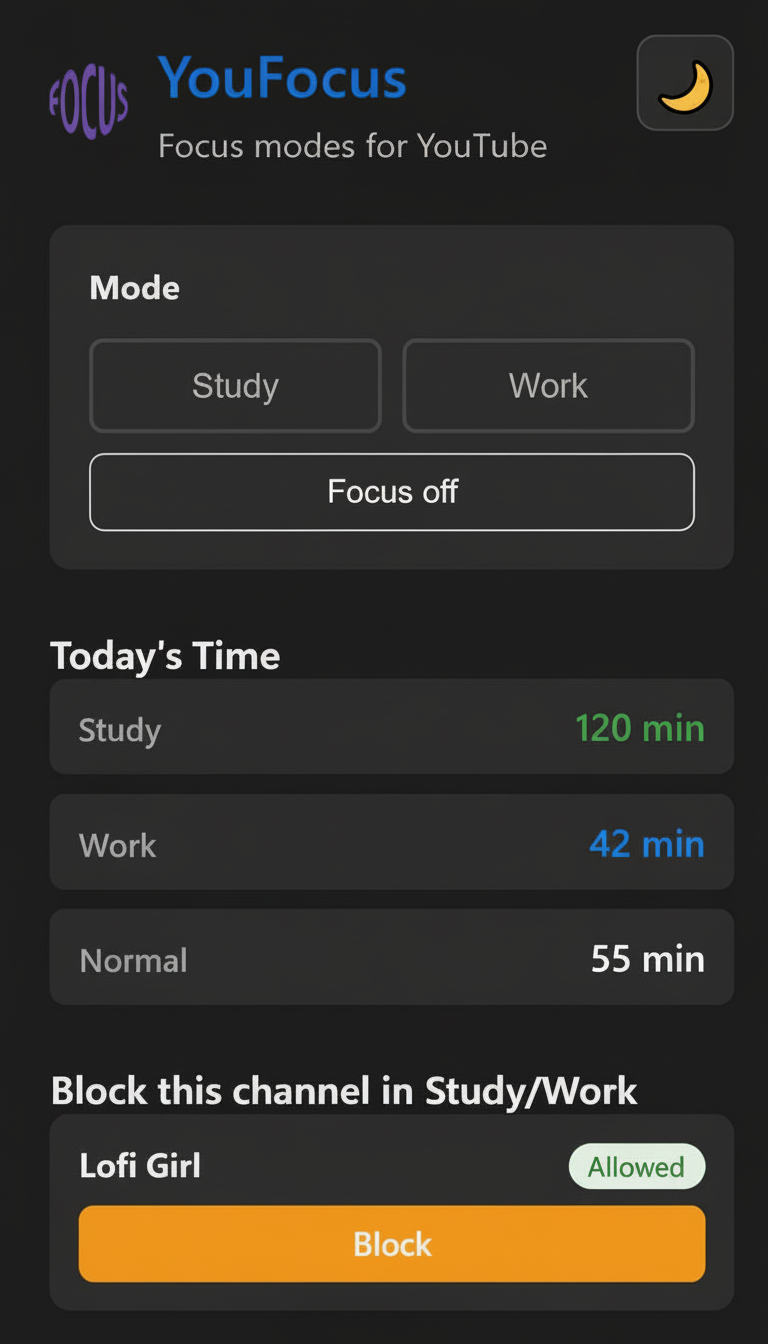Click the Lofi Girl channel name

140,1166
